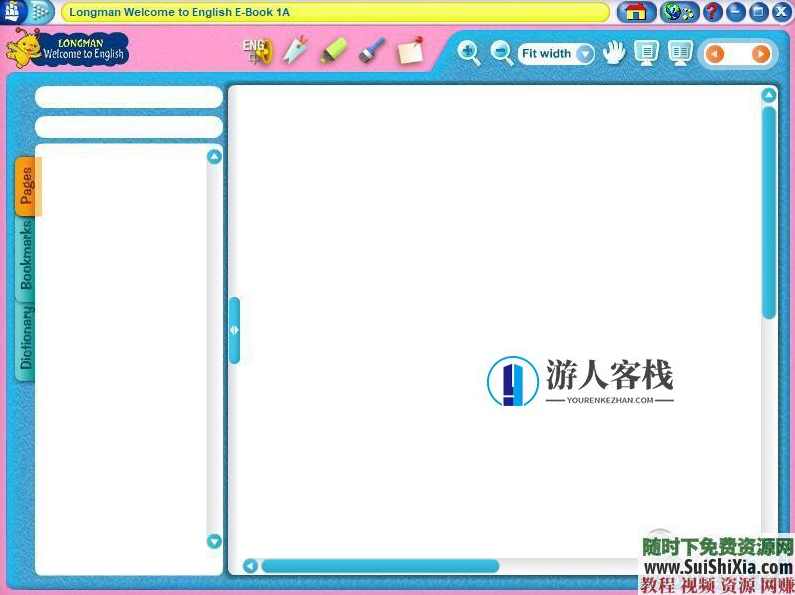Open the globe web resources icon
The width and height of the screenshot is (795, 595).
tap(679, 12)
